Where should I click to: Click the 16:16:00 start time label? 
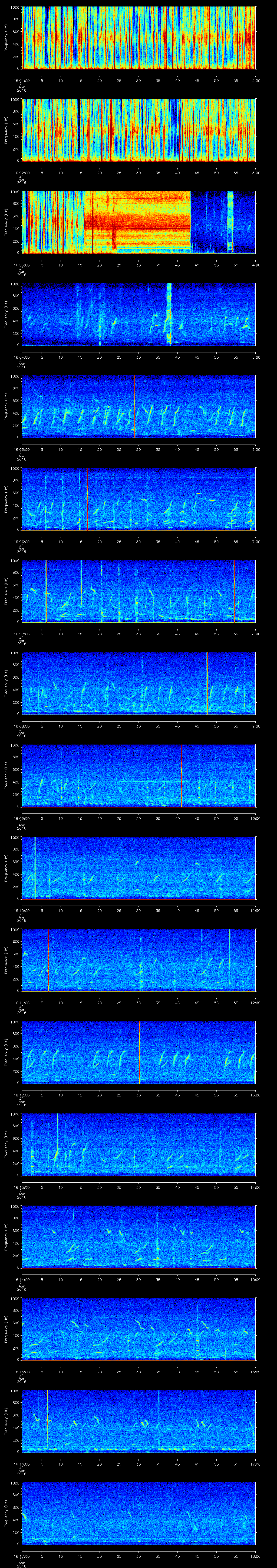pyautogui.click(x=21, y=1463)
